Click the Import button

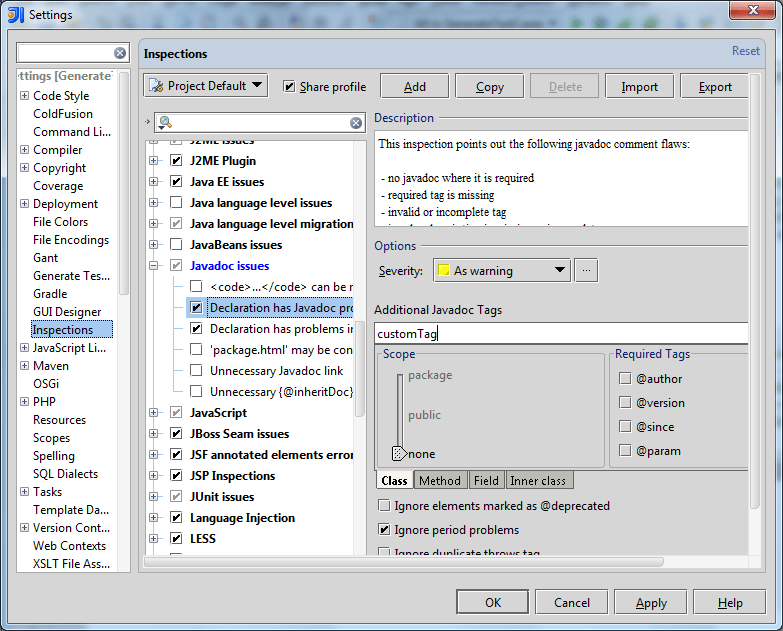pyautogui.click(x=639, y=86)
